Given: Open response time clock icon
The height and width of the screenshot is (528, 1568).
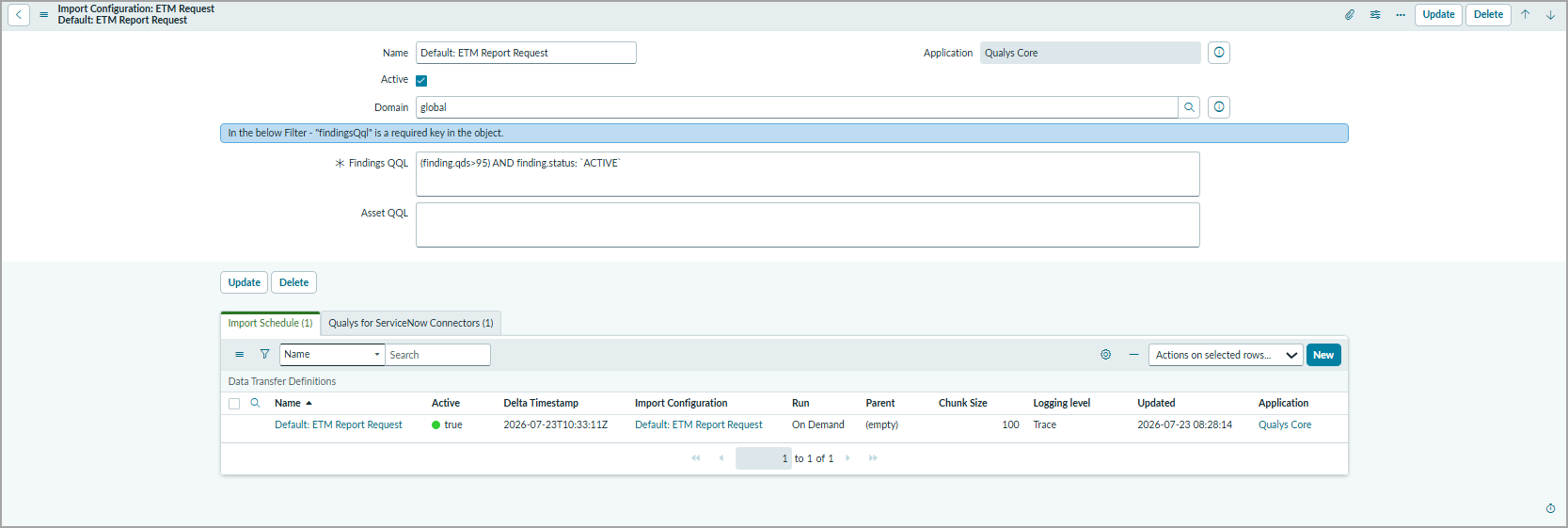Looking at the screenshot, I should click(x=1550, y=508).
